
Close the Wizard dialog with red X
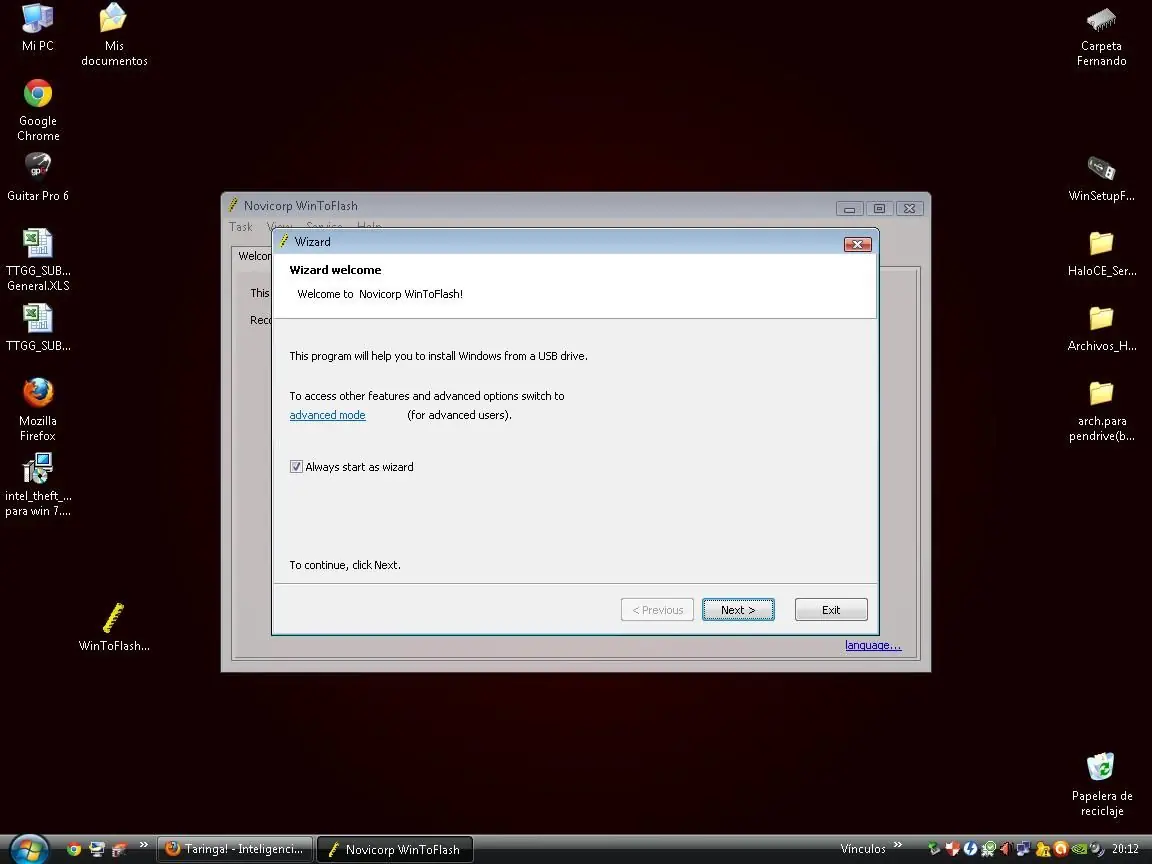(857, 244)
